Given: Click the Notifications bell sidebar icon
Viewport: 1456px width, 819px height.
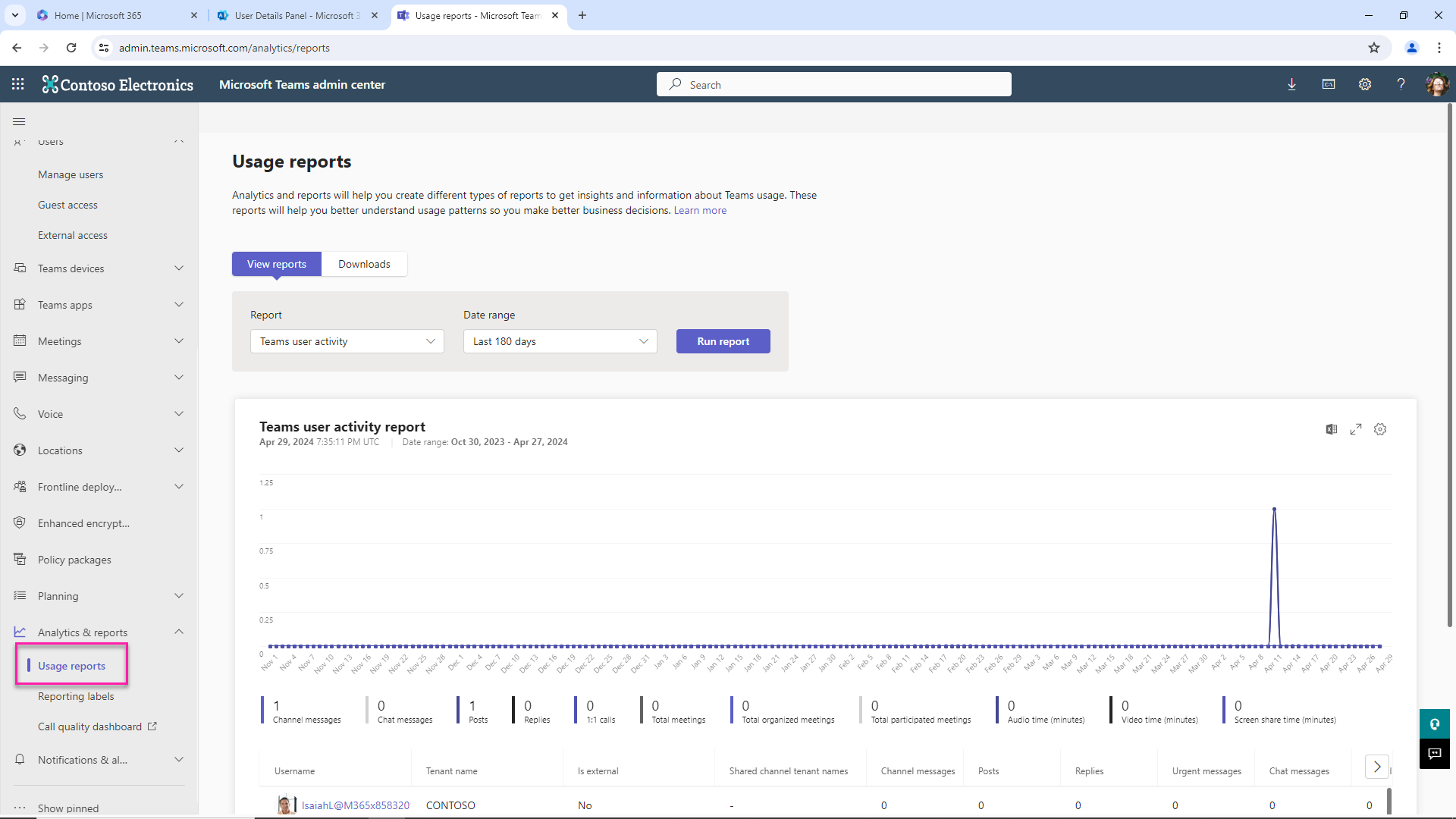Looking at the screenshot, I should click(x=20, y=759).
